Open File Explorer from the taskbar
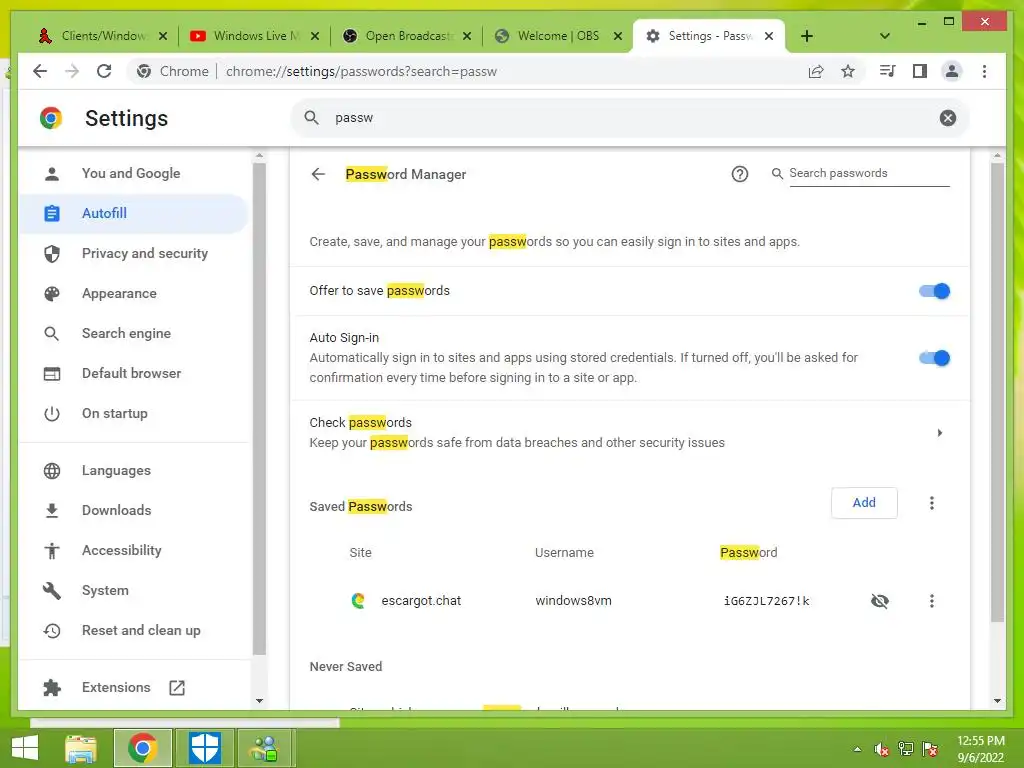1024x768 pixels. 81,748
